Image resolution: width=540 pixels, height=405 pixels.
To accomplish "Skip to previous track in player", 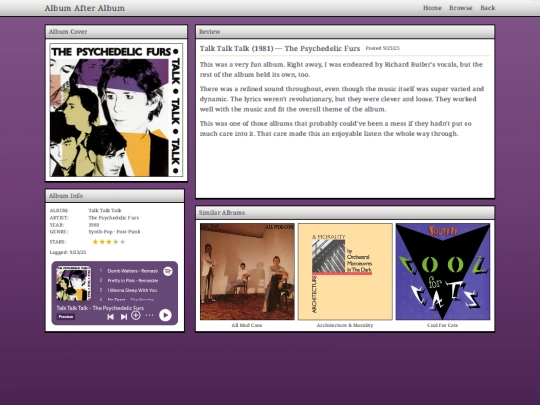I will [x=110, y=316].
